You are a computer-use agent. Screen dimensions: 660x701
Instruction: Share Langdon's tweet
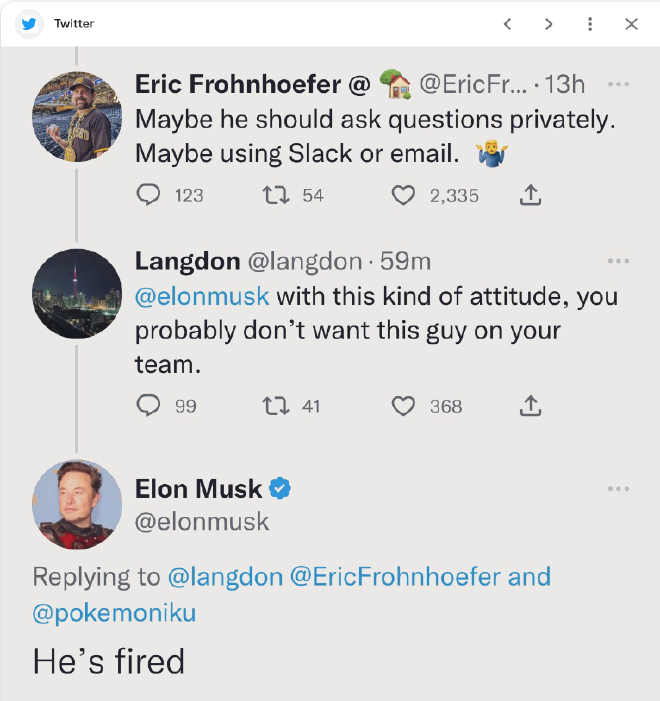click(530, 405)
